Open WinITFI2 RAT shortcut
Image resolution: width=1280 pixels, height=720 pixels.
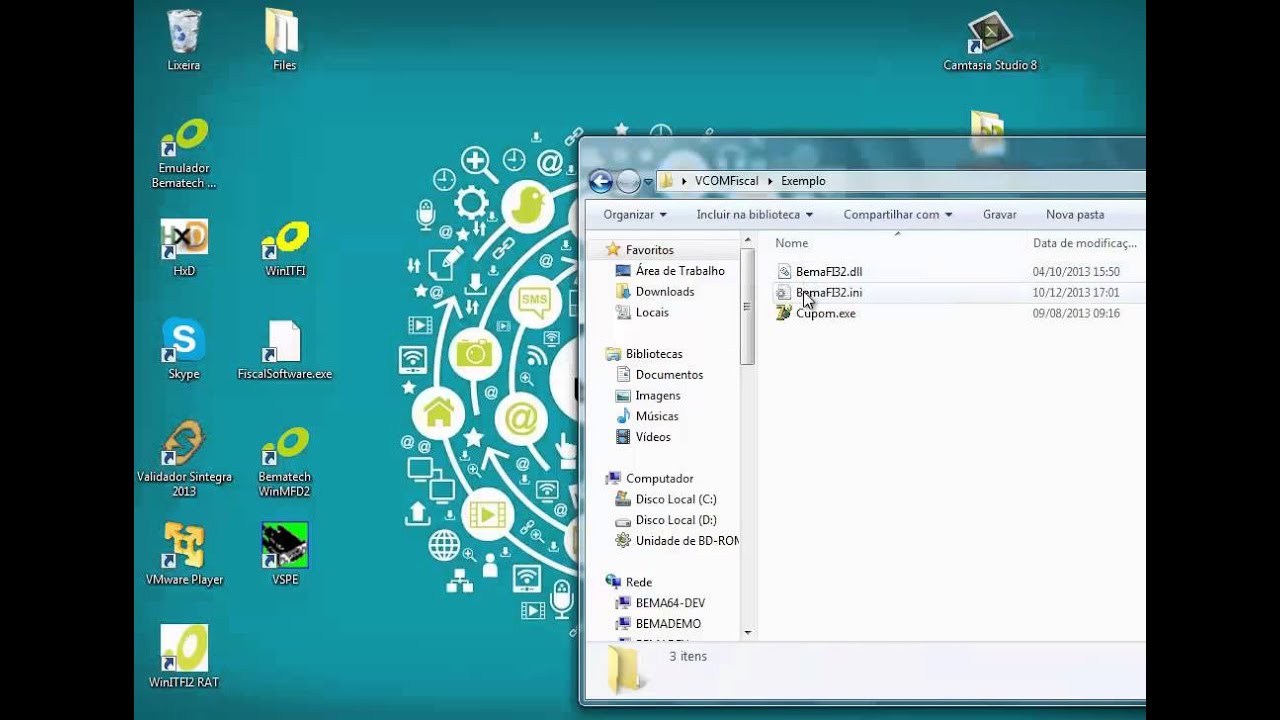[184, 657]
